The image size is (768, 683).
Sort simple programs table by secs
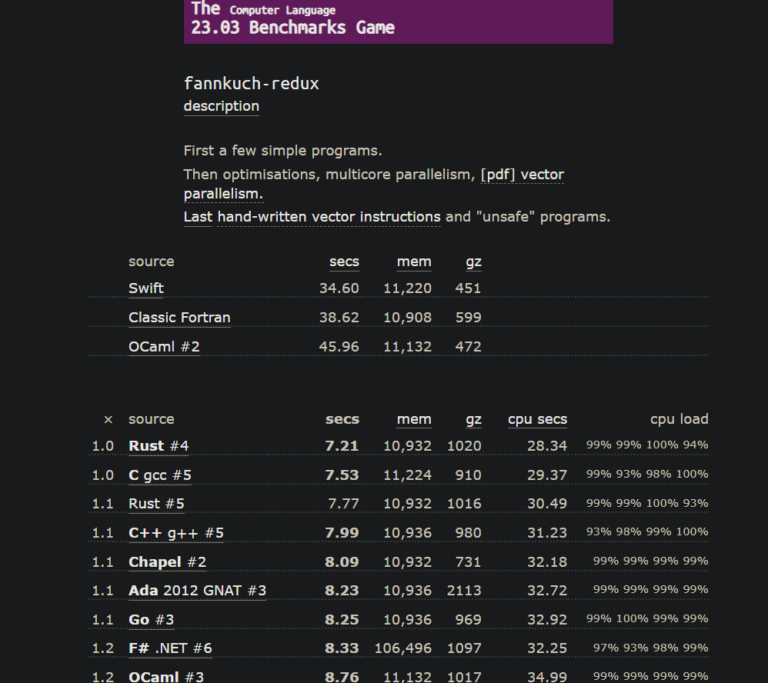(344, 262)
